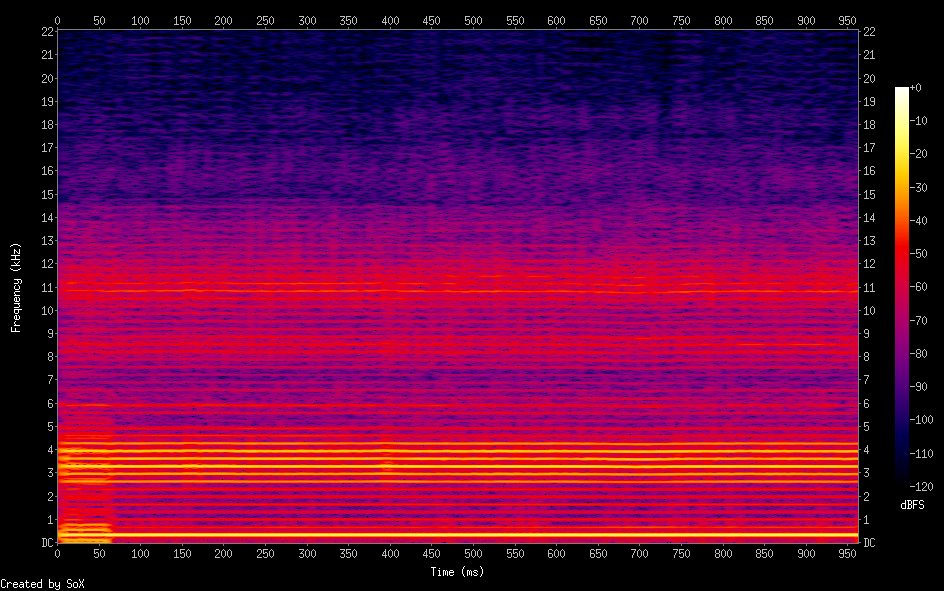Click the DC label on right frequency axis
This screenshot has width=944, height=591.
click(870, 543)
